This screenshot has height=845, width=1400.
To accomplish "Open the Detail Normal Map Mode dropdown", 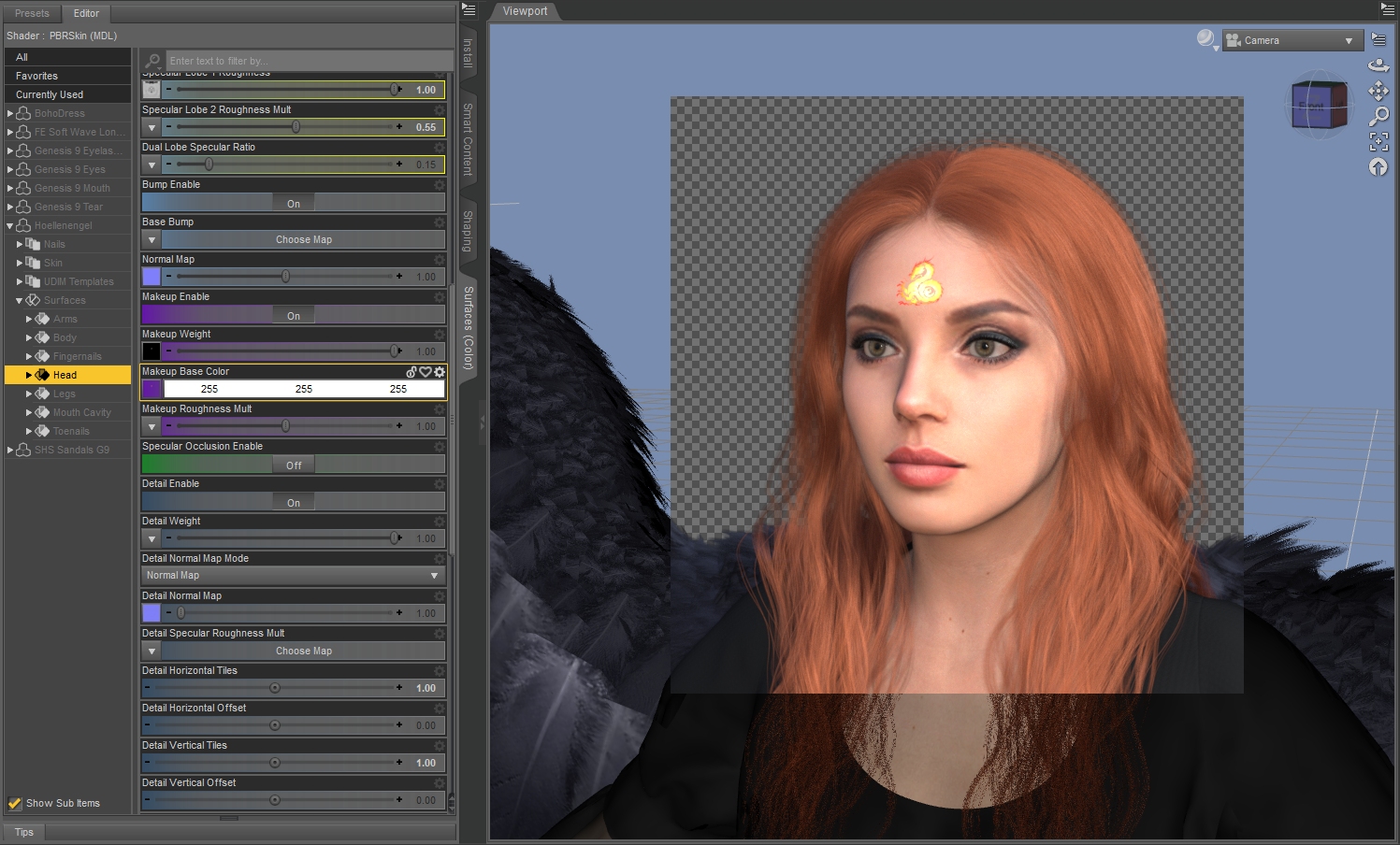I will (293, 576).
